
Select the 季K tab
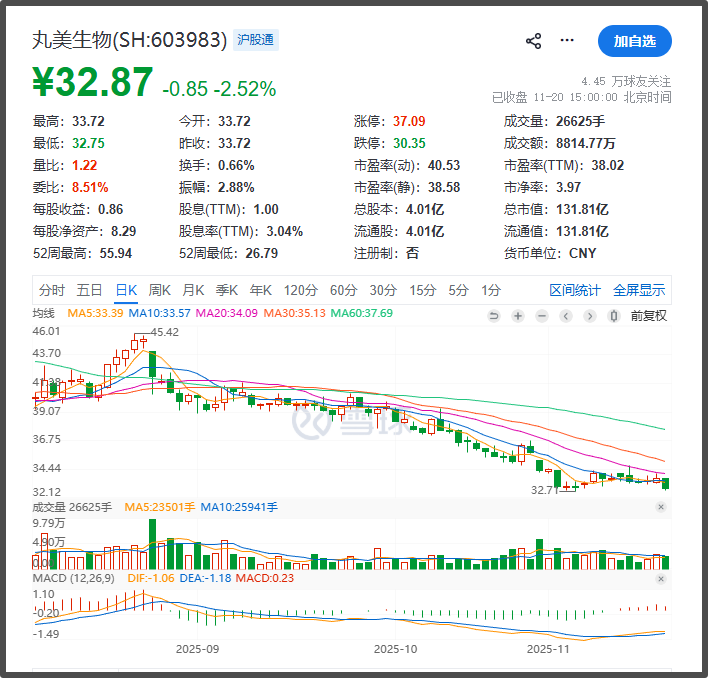point(227,290)
